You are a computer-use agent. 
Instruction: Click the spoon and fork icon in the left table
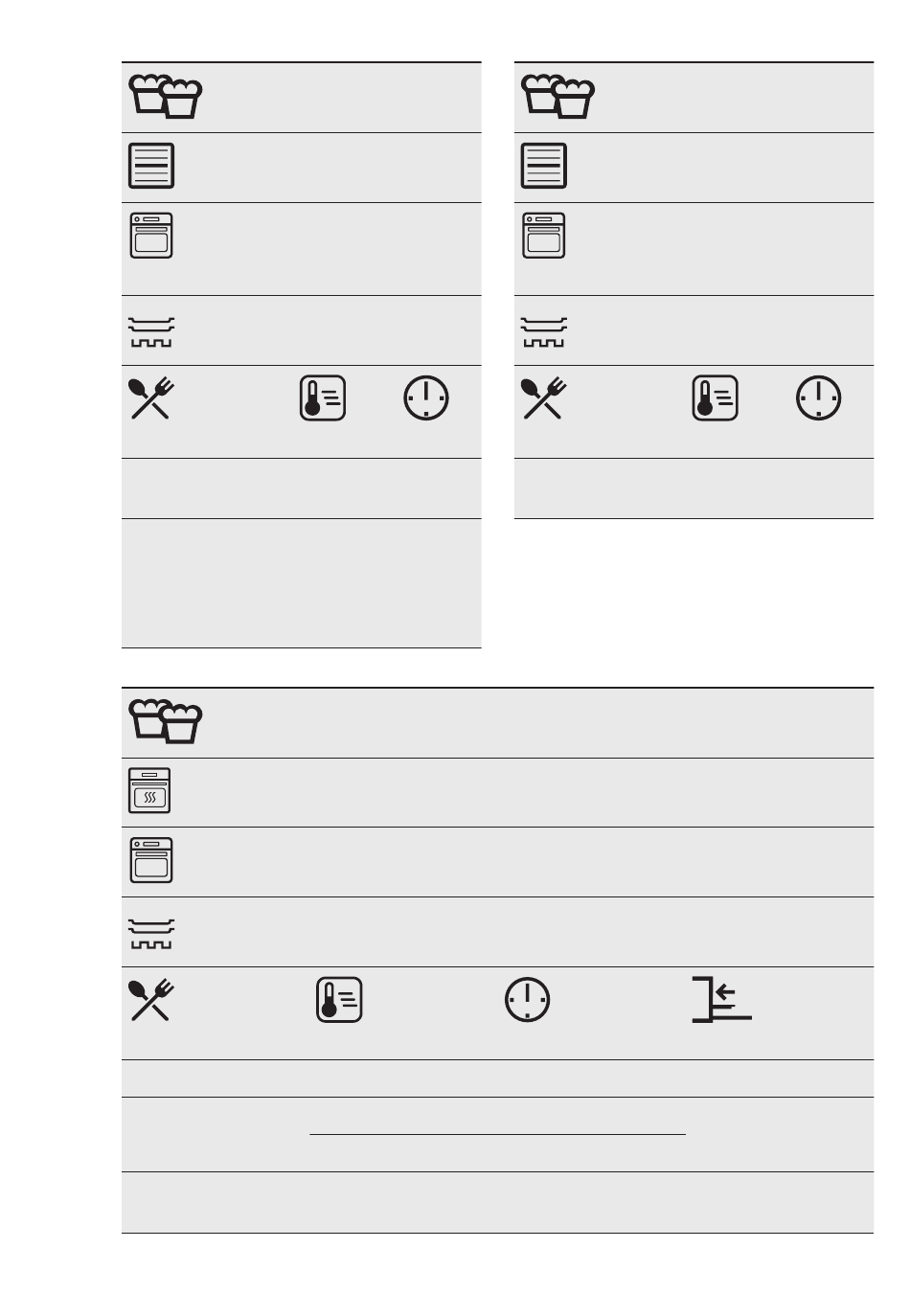click(x=150, y=398)
